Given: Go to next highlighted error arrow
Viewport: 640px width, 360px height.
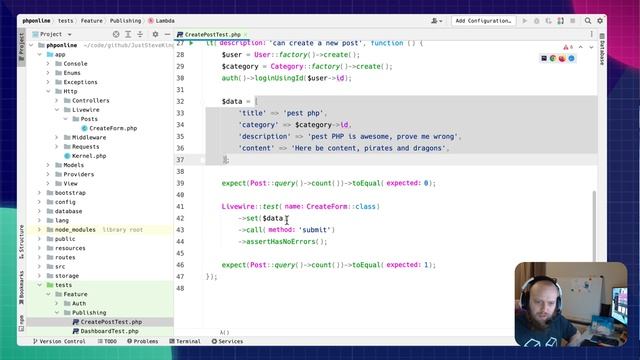Looking at the screenshot, I should click(591, 47).
